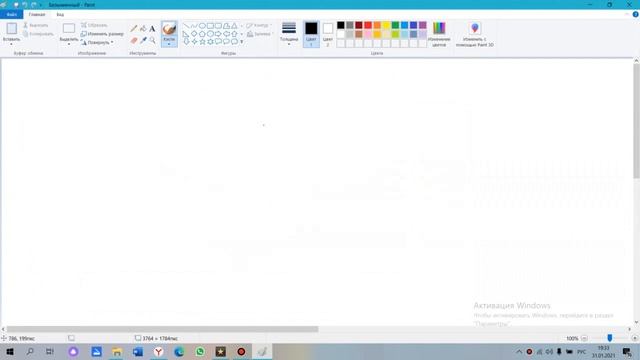640x360 pixels.
Task: Choose the Right triangle shape
Action: click(186, 34)
